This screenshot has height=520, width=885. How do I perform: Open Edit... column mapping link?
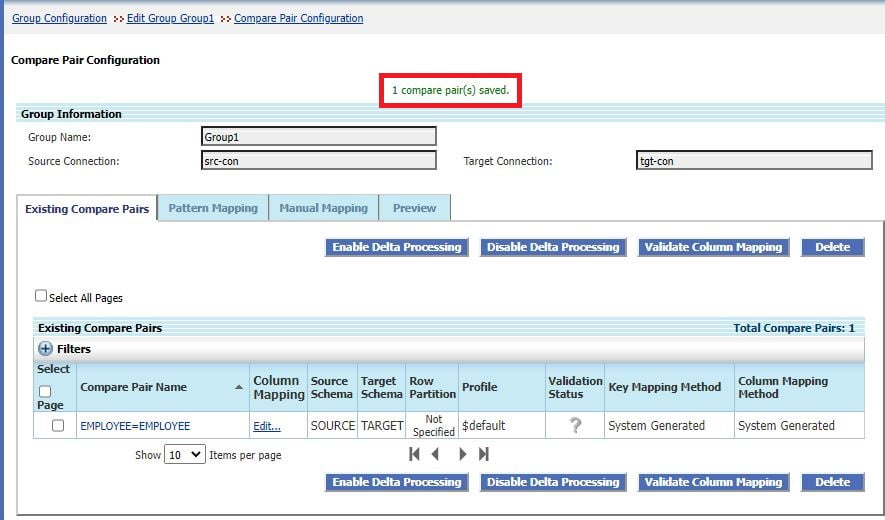click(x=267, y=426)
